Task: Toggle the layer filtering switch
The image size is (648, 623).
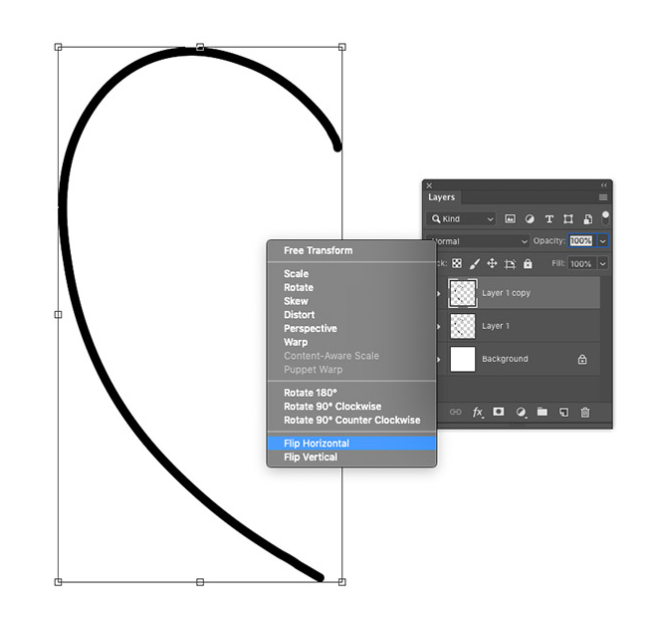Action: click(x=605, y=218)
